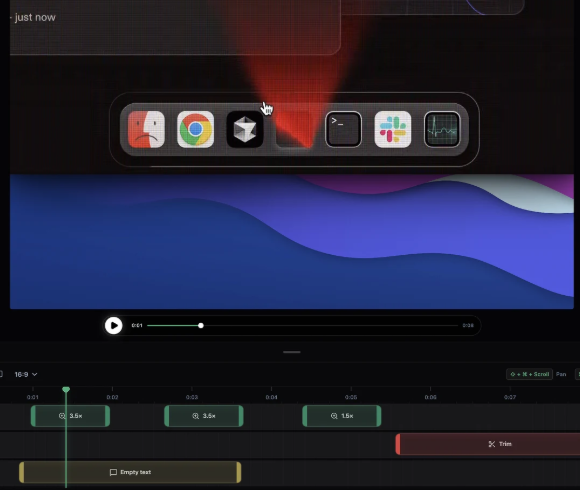Click the green playhead marker

coord(66,389)
